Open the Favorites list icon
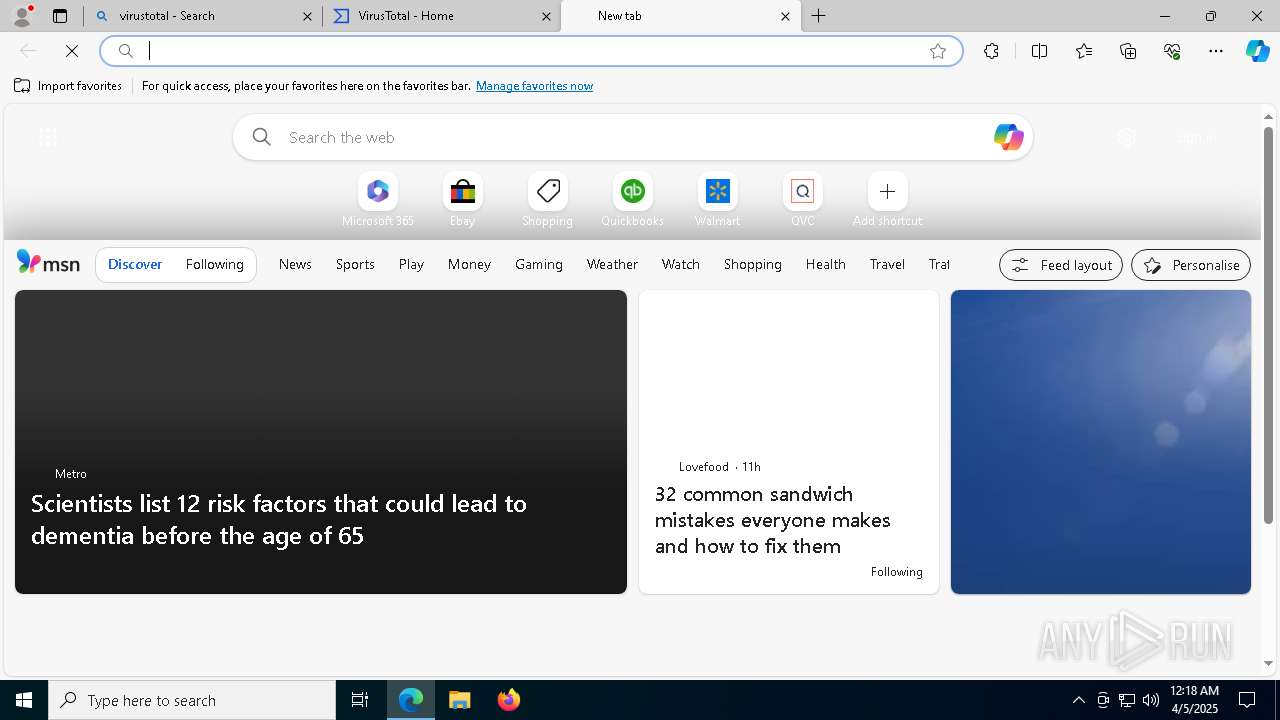 pyautogui.click(x=1084, y=51)
